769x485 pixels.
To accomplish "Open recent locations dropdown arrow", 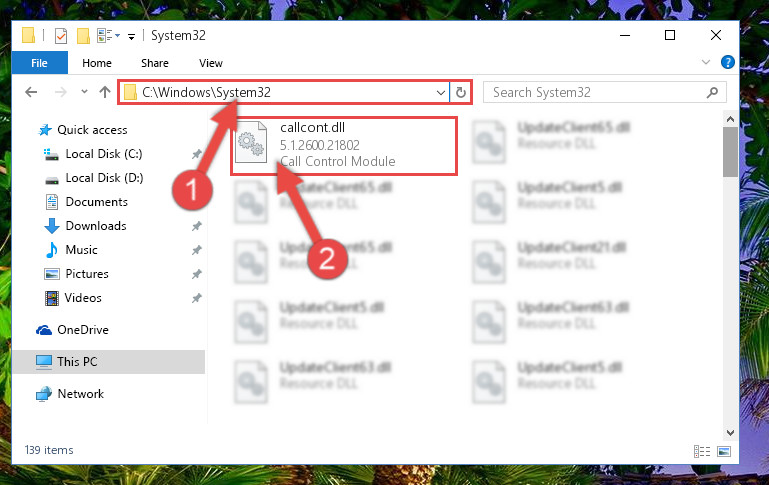I will 84,92.
